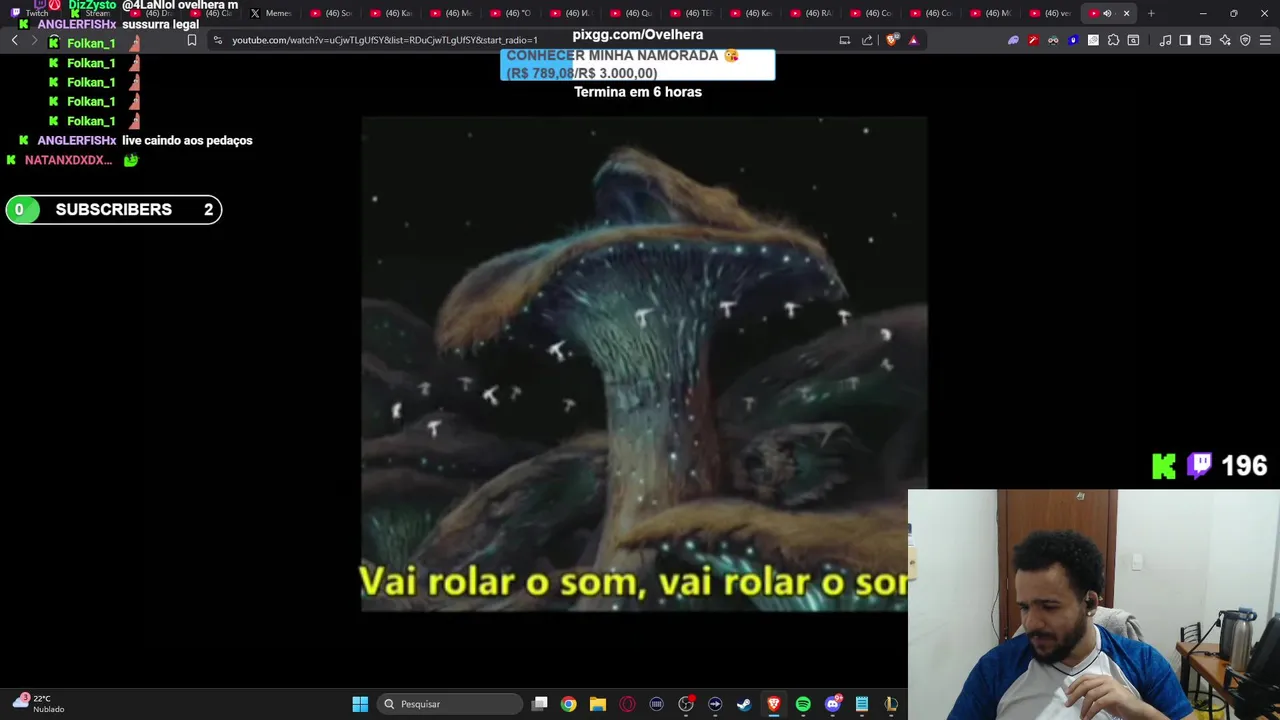Click the share page icon in address bar
This screenshot has width=1280, height=720.
click(867, 40)
